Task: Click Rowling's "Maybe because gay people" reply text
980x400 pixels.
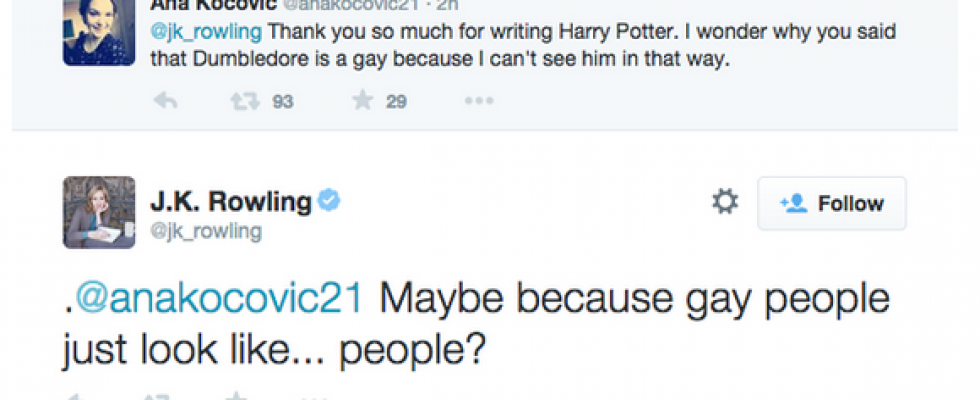Action: [600, 299]
